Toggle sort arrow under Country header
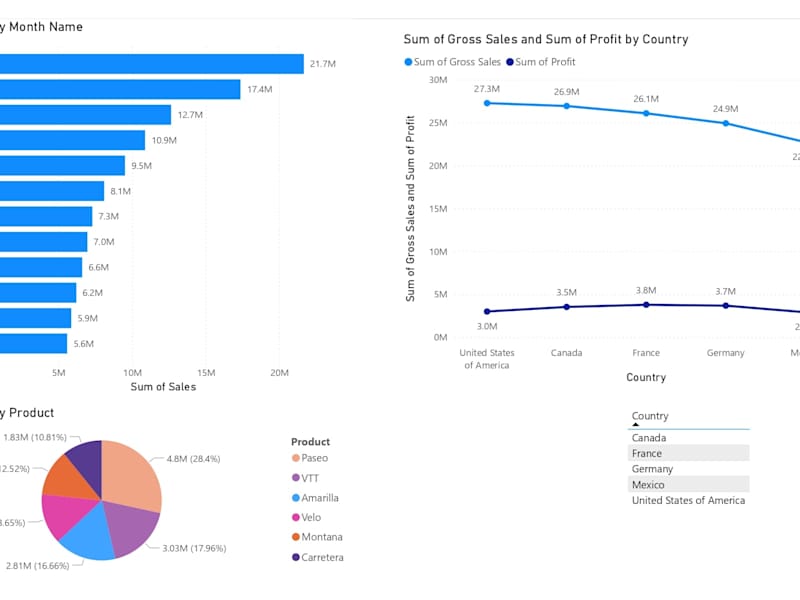The width and height of the screenshot is (800, 600). (635, 424)
